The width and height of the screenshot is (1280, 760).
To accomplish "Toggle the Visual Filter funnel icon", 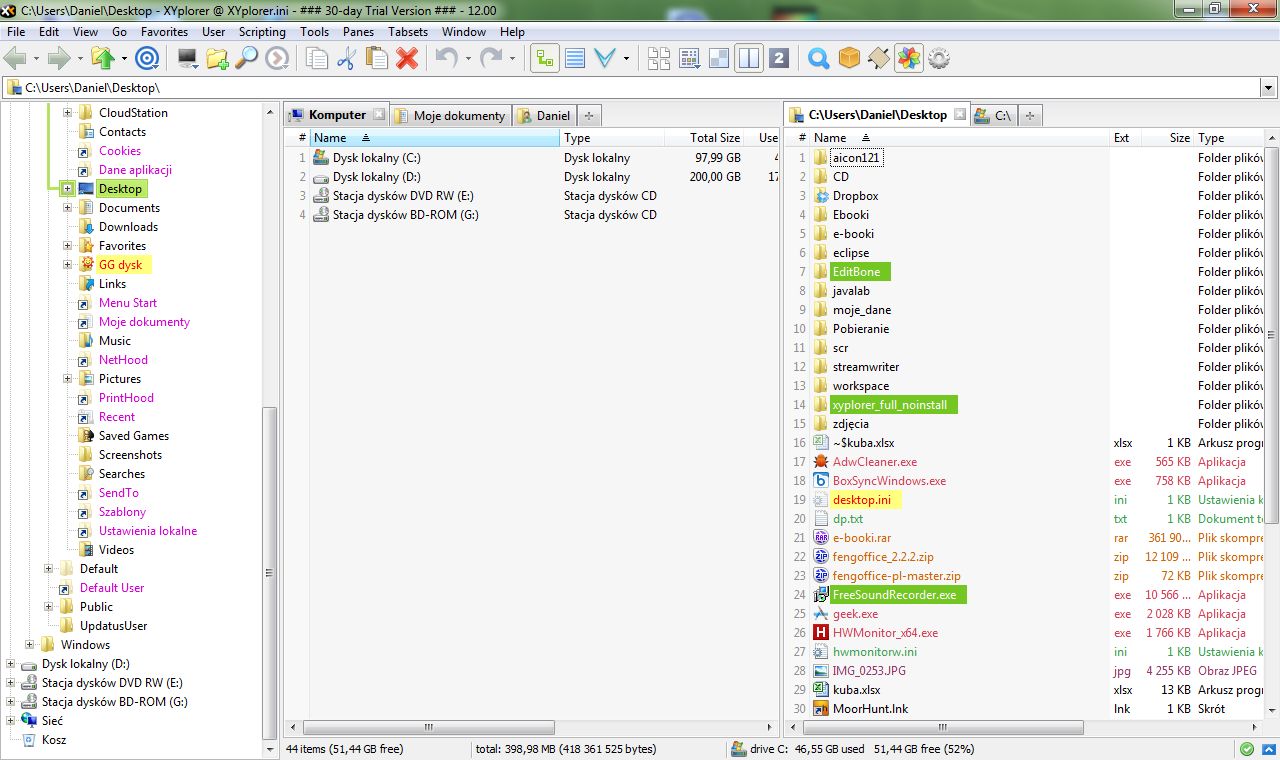I will pos(605,58).
